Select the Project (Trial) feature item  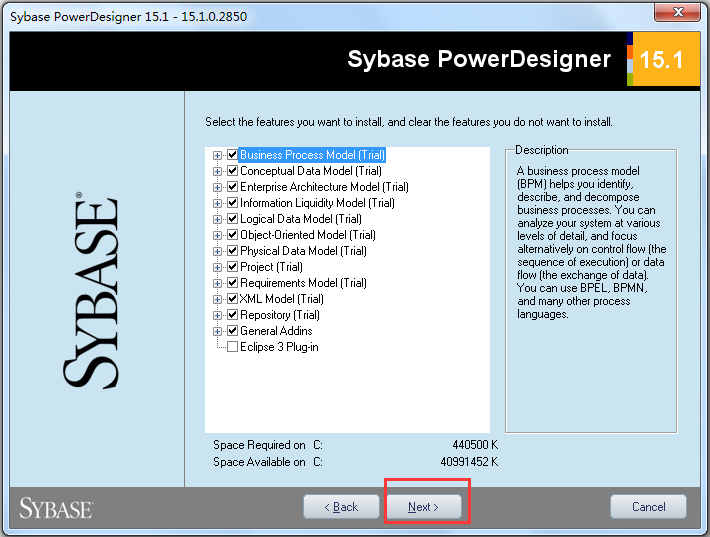coord(271,267)
